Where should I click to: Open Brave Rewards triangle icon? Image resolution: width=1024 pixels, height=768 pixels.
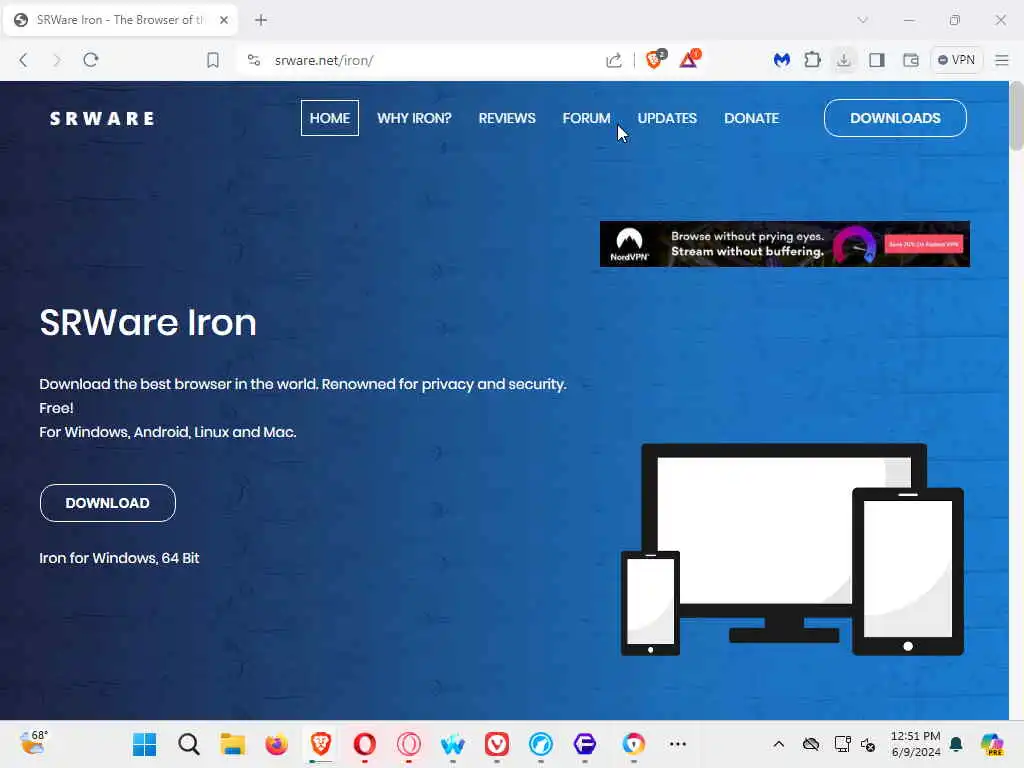pyautogui.click(x=690, y=59)
